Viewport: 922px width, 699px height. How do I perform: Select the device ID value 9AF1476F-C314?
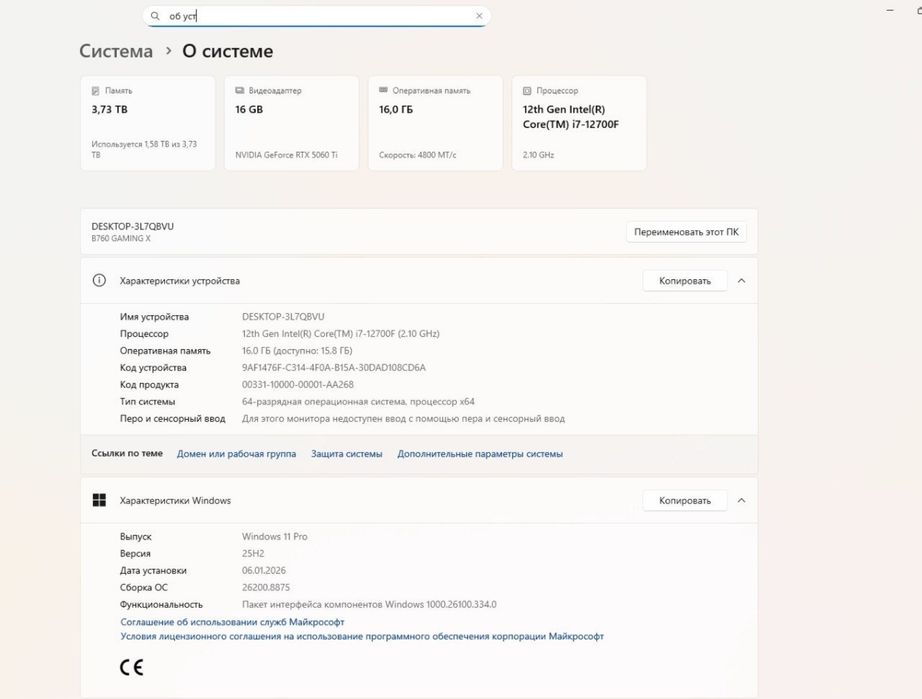(x=334, y=368)
